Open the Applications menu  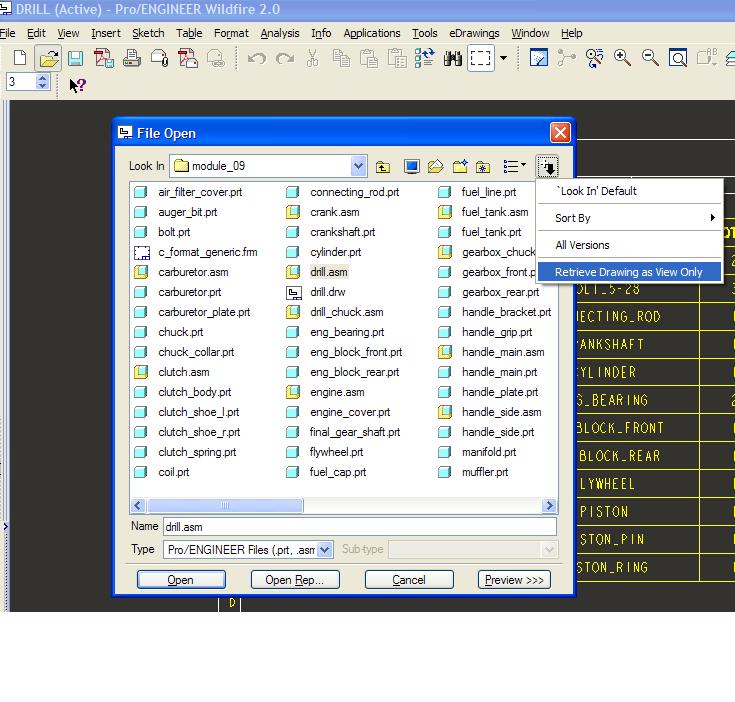pyautogui.click(x=372, y=33)
